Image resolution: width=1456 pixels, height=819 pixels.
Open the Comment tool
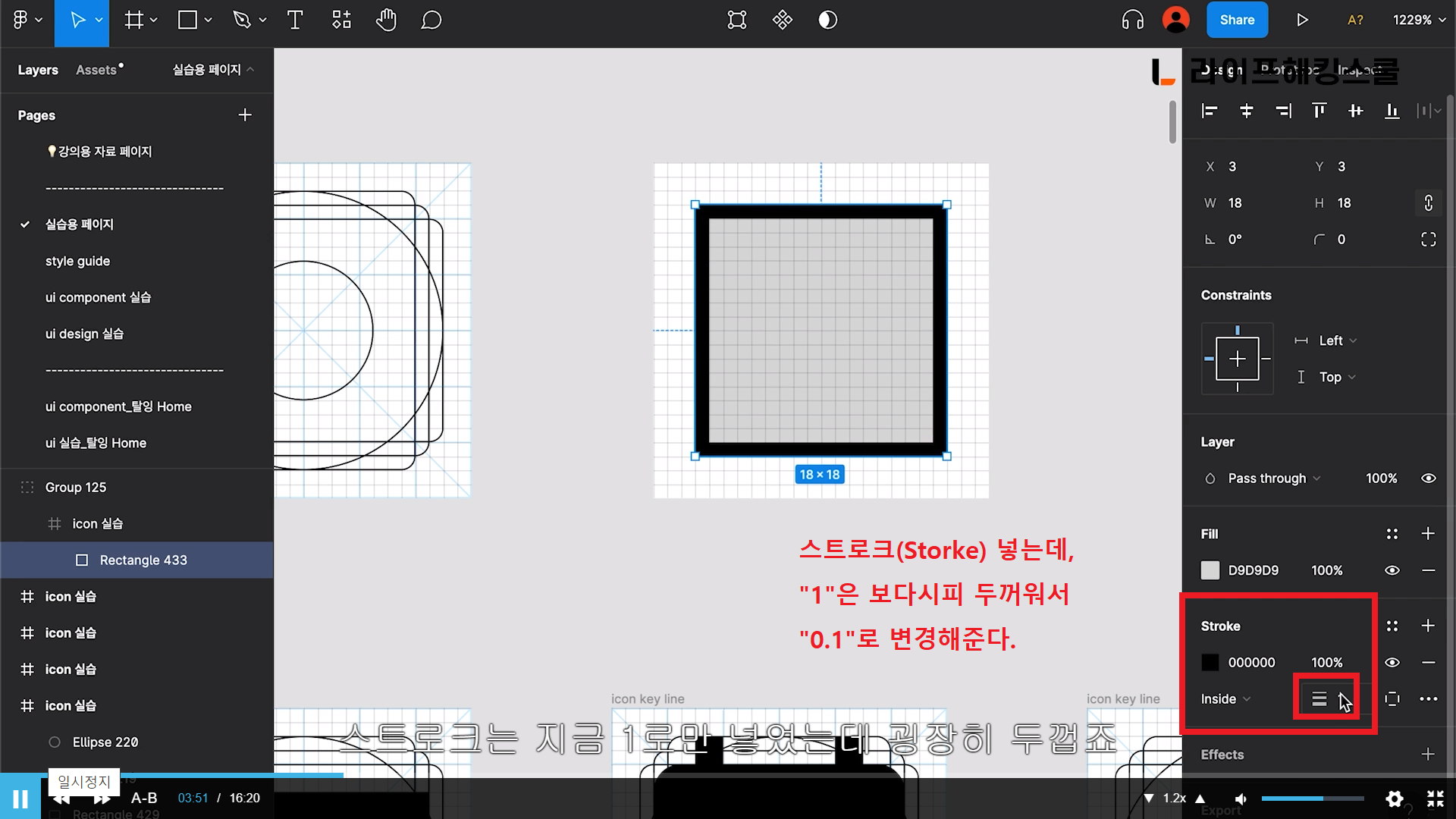click(431, 20)
